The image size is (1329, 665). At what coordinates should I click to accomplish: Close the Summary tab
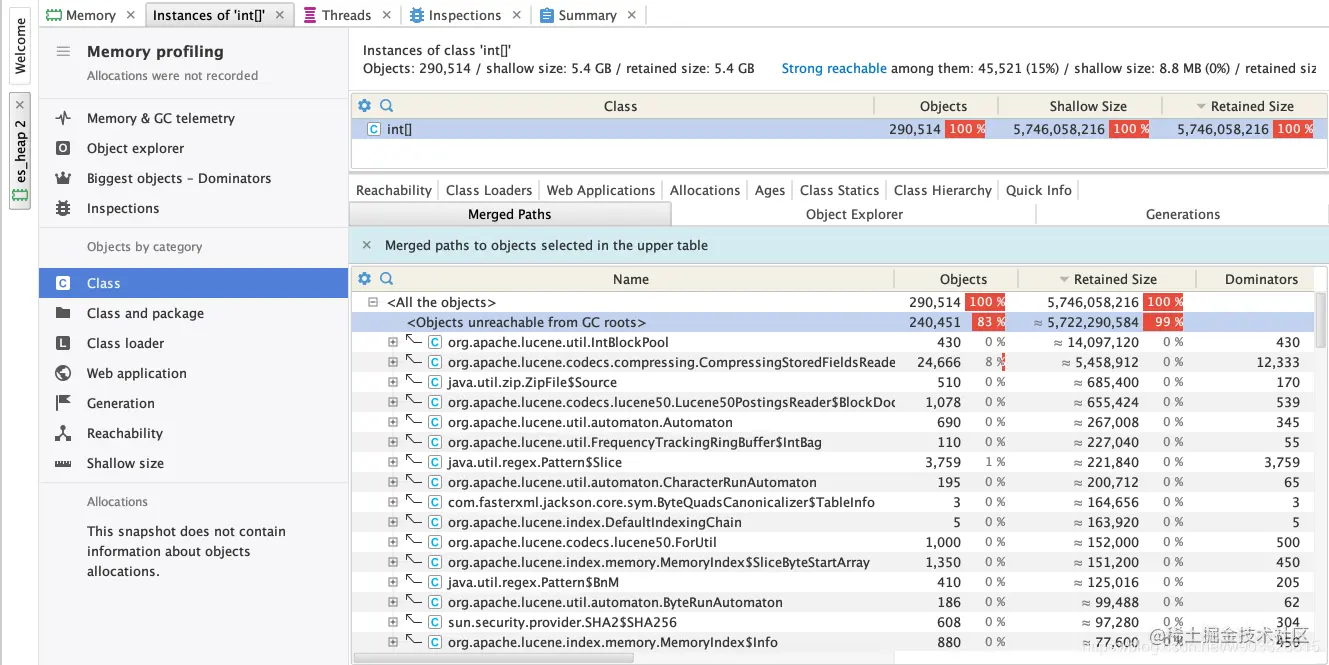point(632,15)
